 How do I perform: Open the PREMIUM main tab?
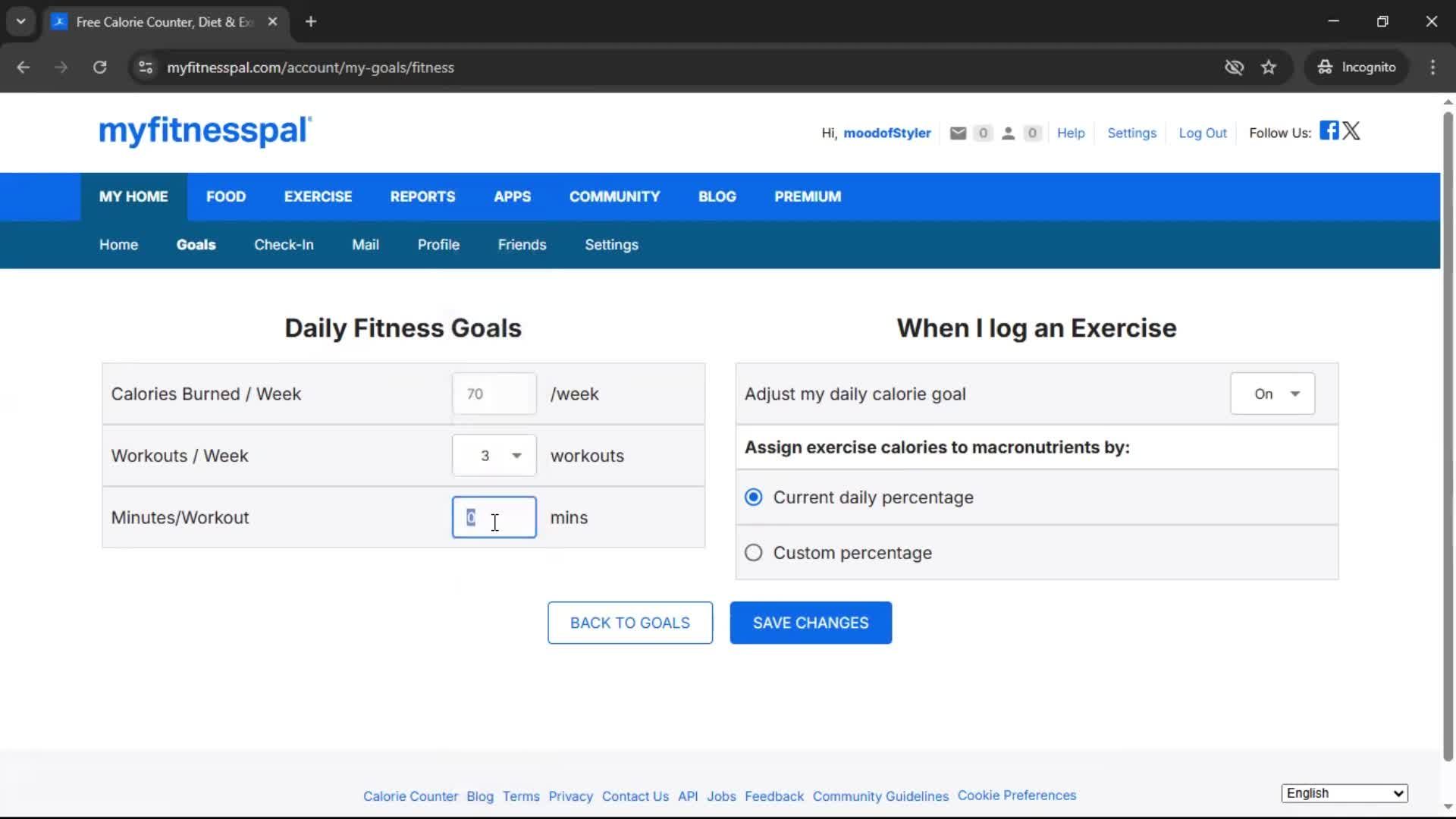[x=808, y=196]
